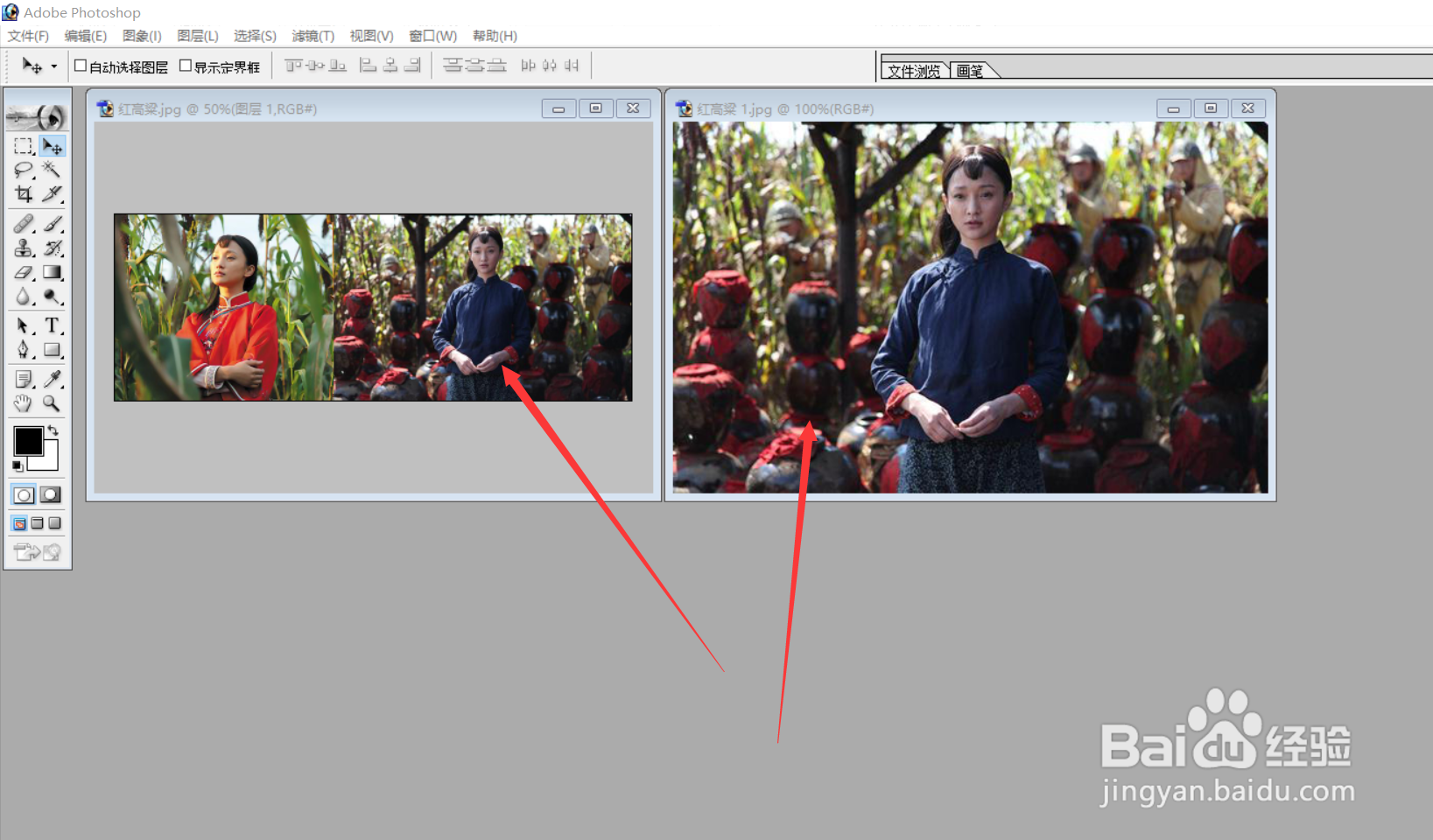This screenshot has width=1433, height=840.
Task: Select the Notes tool
Action: (x=24, y=379)
